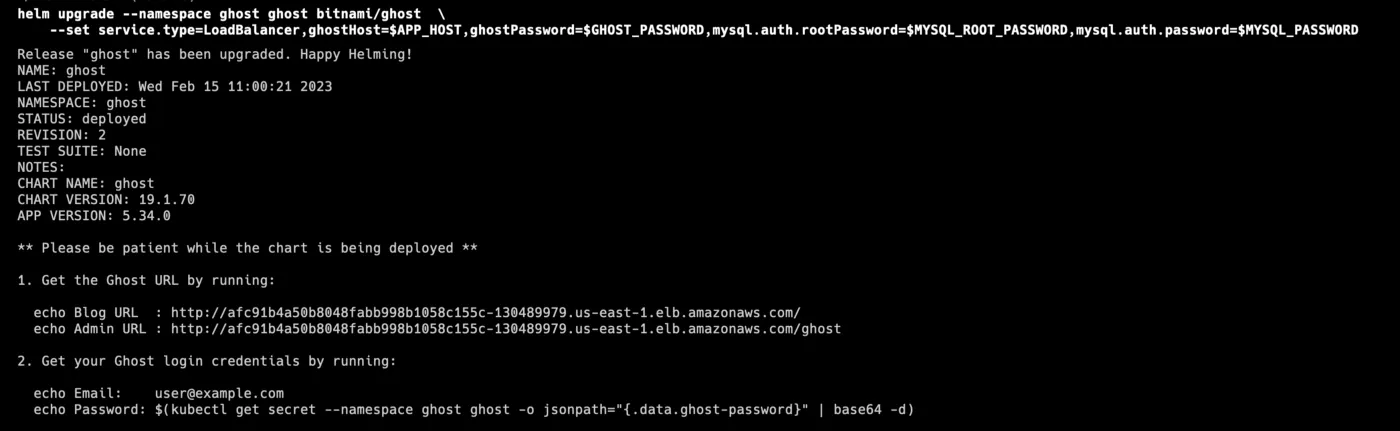Select the TEST SUITE: None line
The width and height of the screenshot is (1400, 431).
pos(81,151)
